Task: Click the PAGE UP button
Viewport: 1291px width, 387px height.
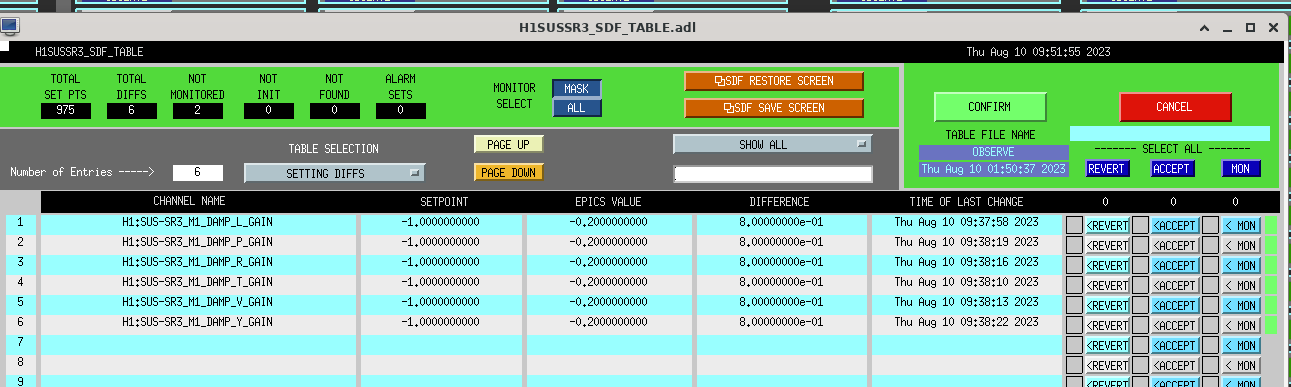Action: [508, 145]
